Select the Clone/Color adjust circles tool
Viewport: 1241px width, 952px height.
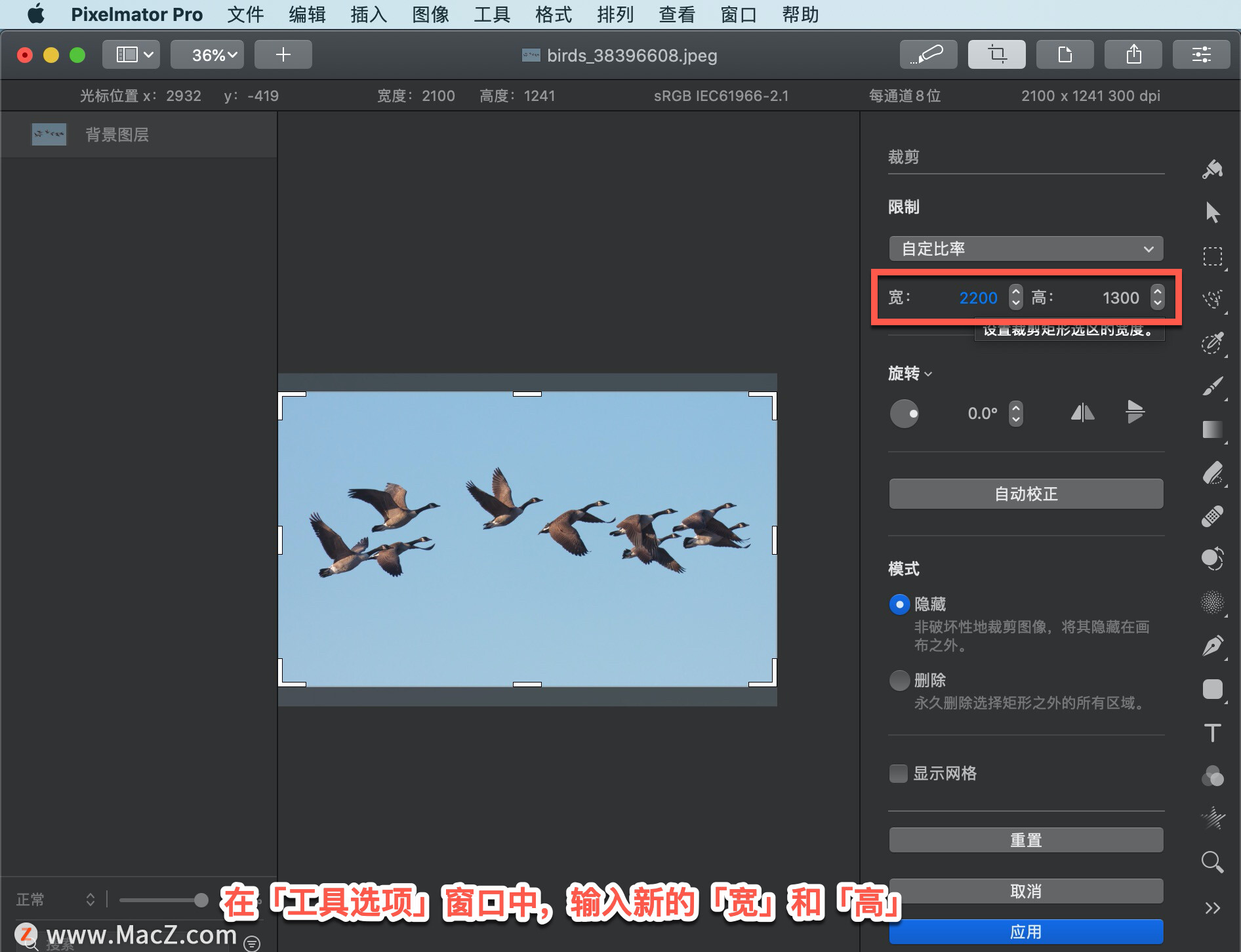tap(1212, 559)
